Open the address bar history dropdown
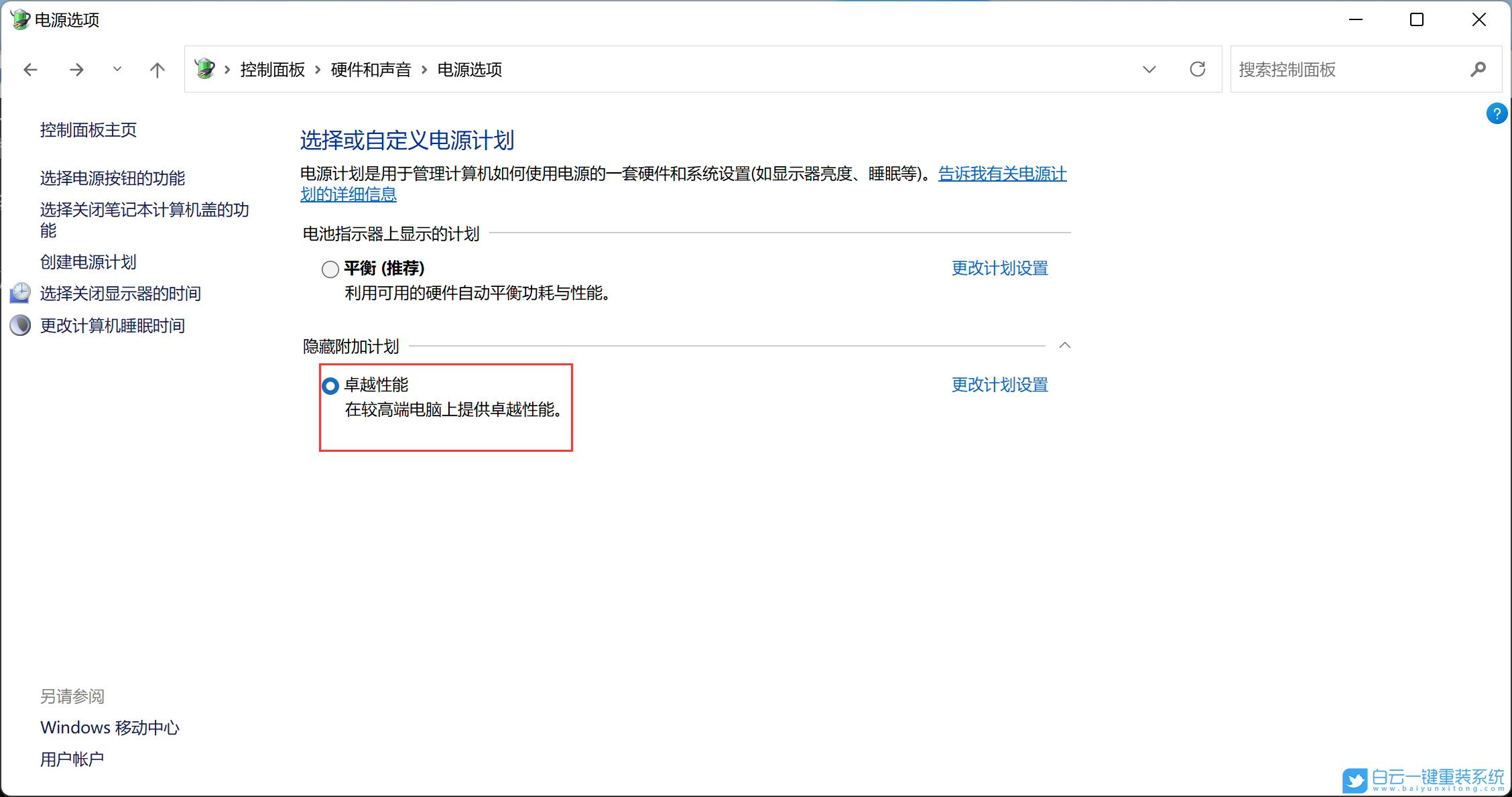This screenshot has width=1512, height=797. (x=1149, y=69)
